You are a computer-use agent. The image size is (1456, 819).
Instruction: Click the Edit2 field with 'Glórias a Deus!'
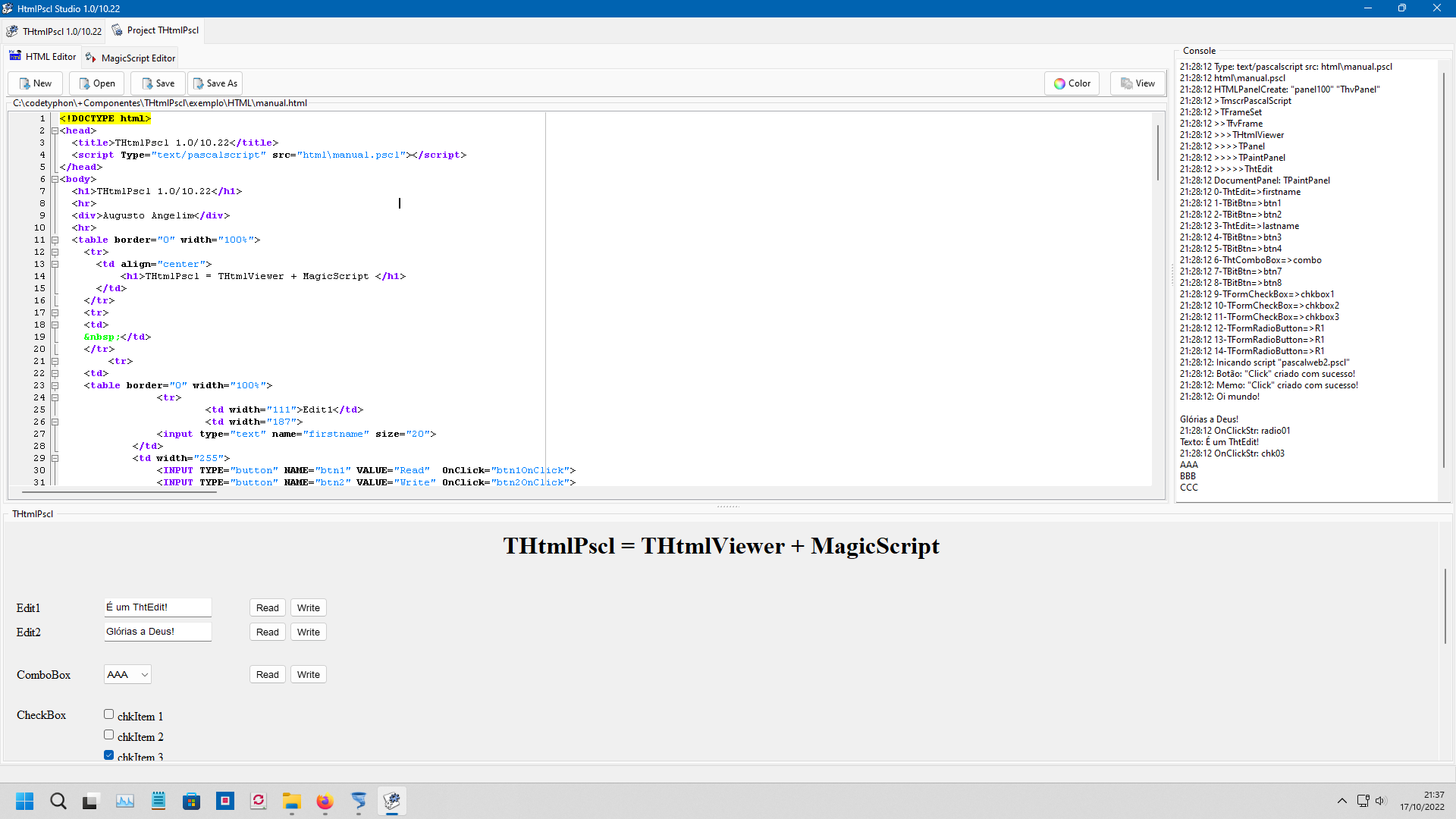[158, 632]
